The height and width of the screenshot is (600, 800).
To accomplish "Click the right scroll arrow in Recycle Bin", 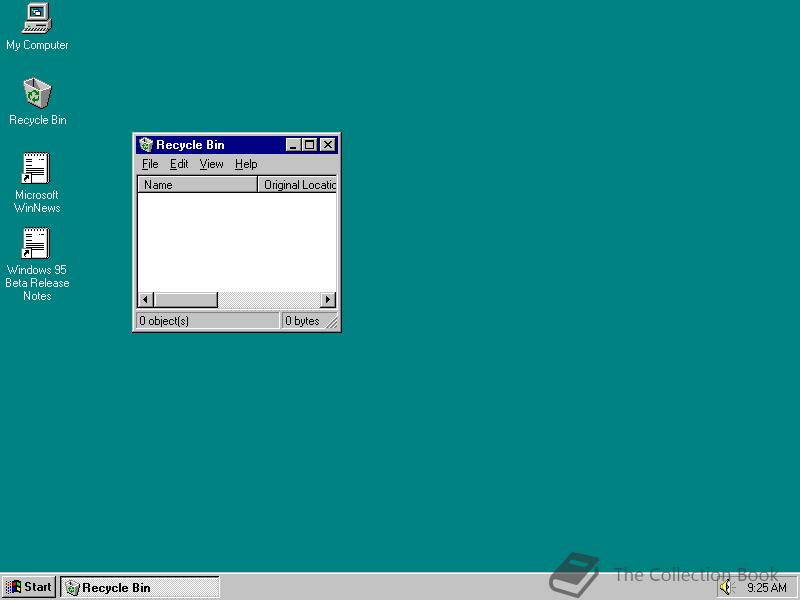I will coord(328,299).
